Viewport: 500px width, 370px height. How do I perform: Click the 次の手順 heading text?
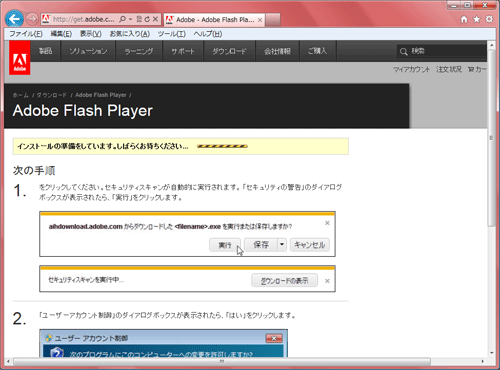pyautogui.click(x=34, y=170)
